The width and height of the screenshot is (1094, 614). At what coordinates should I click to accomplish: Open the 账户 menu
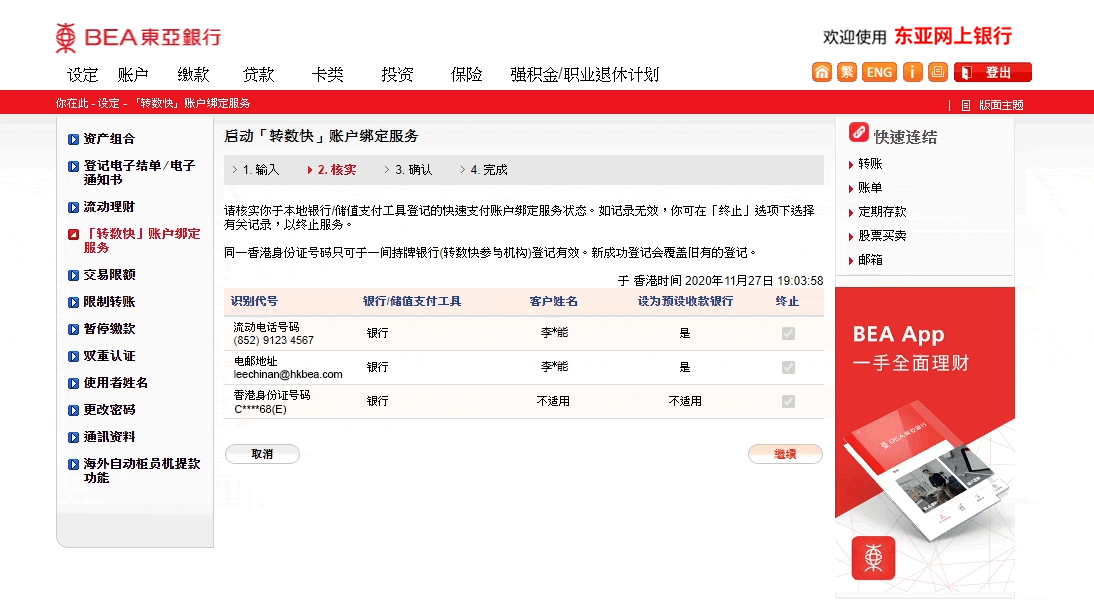(133, 75)
